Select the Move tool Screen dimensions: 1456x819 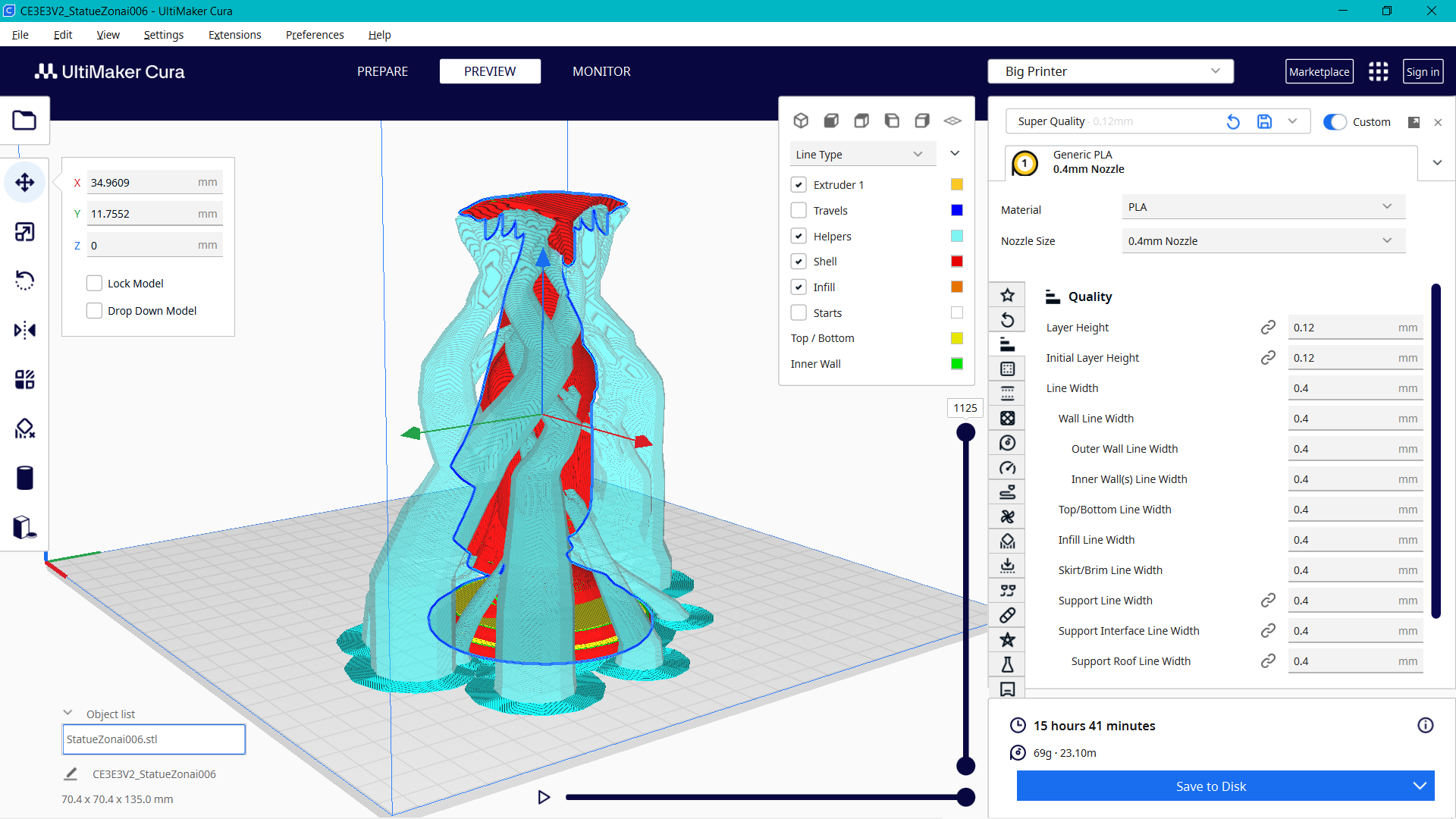(x=25, y=182)
